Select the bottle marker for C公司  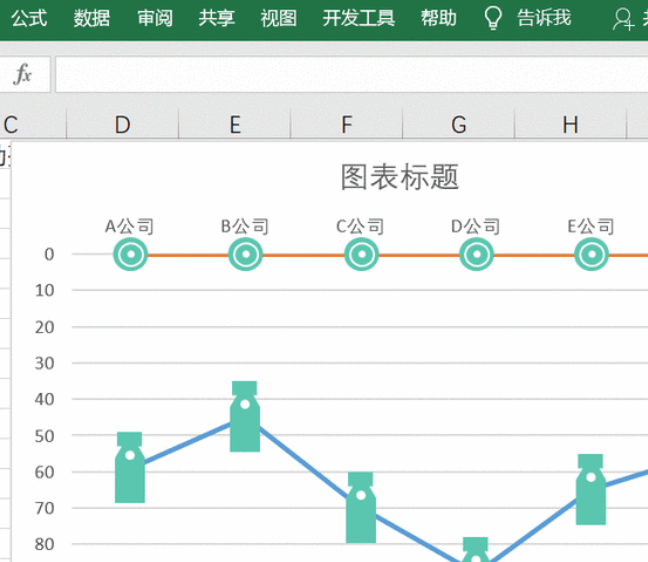361,507
